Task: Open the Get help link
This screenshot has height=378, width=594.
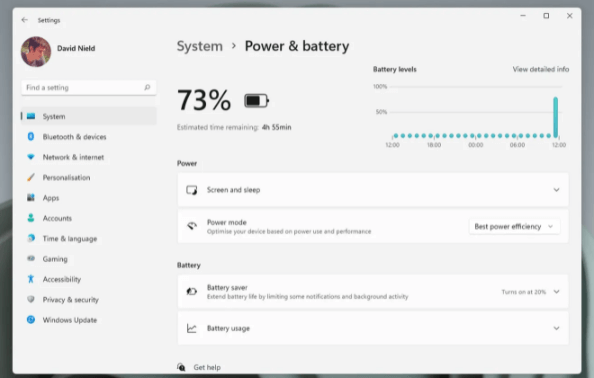Action: pyautogui.click(x=207, y=367)
